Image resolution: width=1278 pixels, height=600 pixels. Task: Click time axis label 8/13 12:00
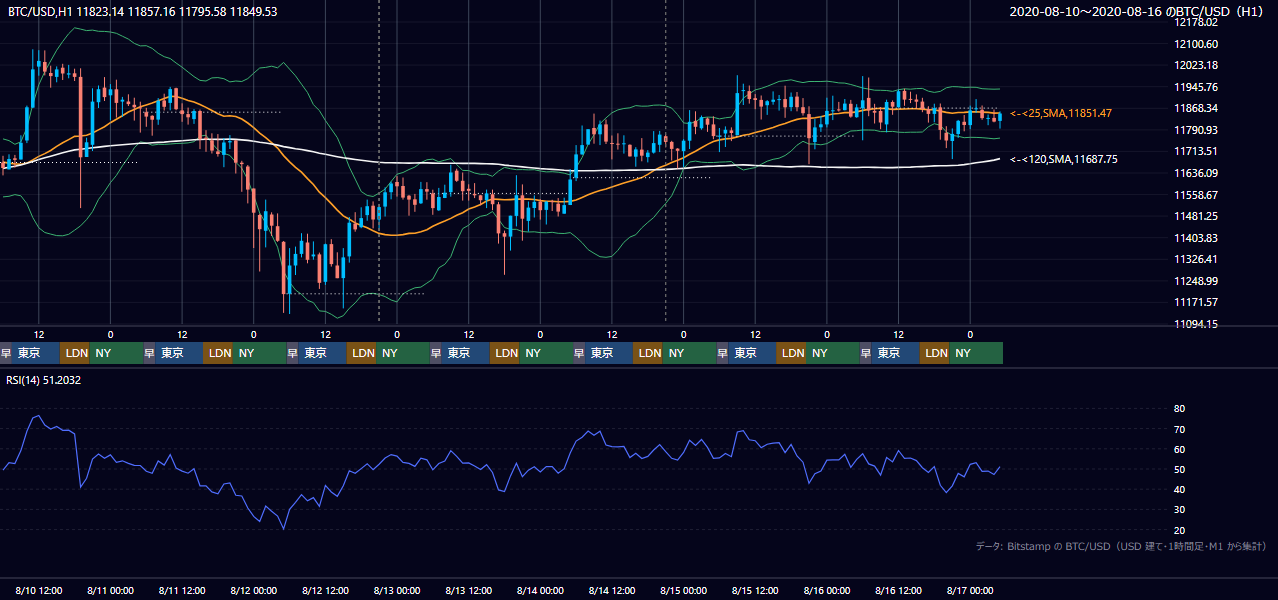[x=469, y=590]
